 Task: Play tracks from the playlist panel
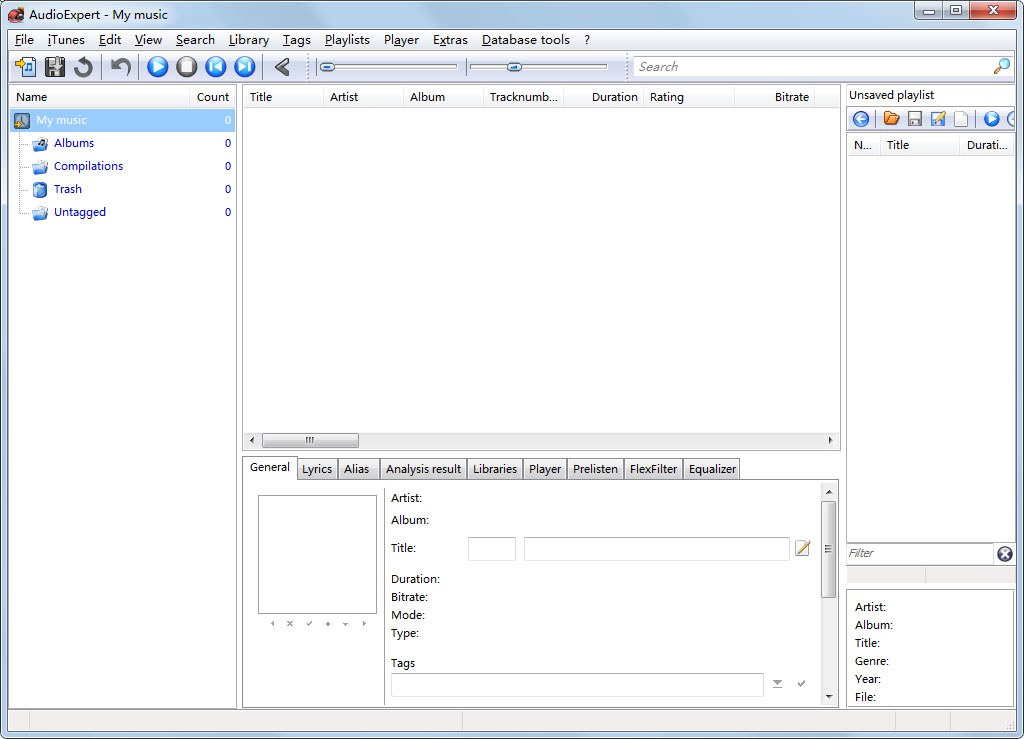pos(992,118)
